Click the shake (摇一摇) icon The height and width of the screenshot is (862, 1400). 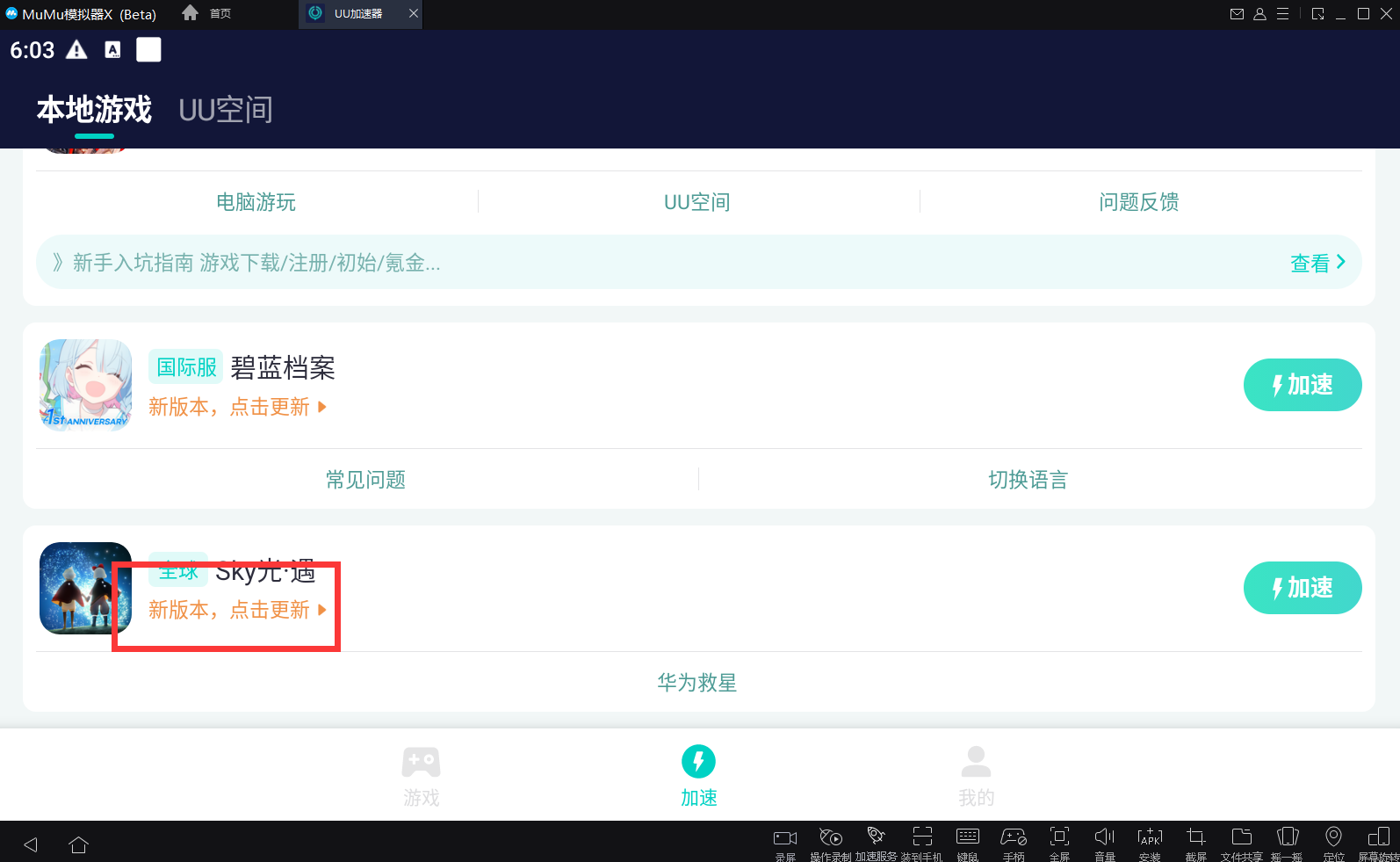point(1288,836)
